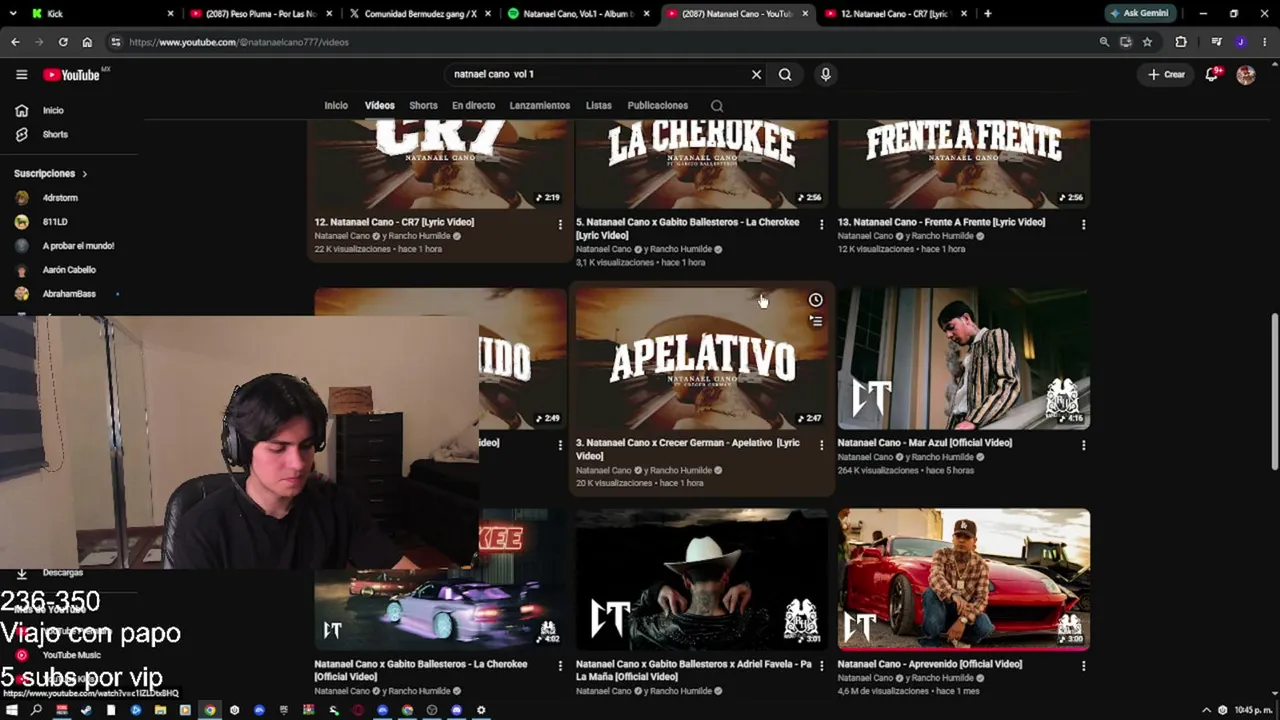Add Apelativo video to the queue
The image size is (1280, 720).
point(816,321)
